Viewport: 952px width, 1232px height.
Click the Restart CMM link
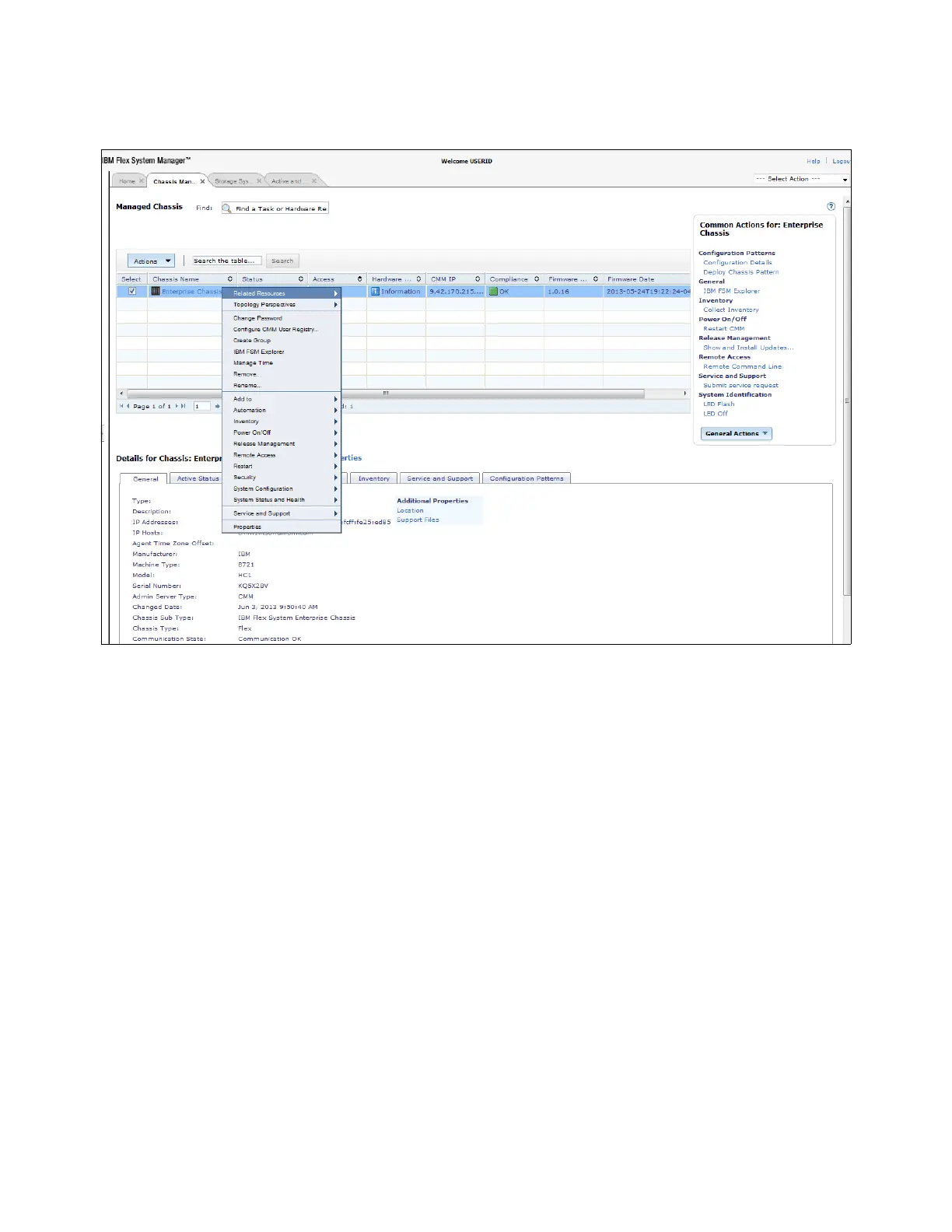tap(724, 329)
